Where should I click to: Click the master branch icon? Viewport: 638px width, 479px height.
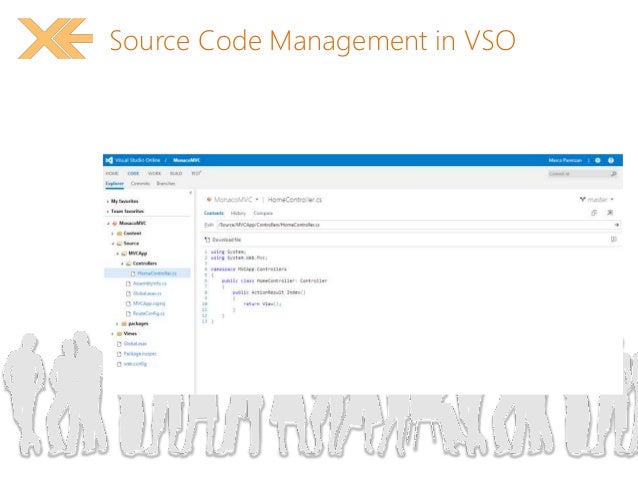(583, 199)
